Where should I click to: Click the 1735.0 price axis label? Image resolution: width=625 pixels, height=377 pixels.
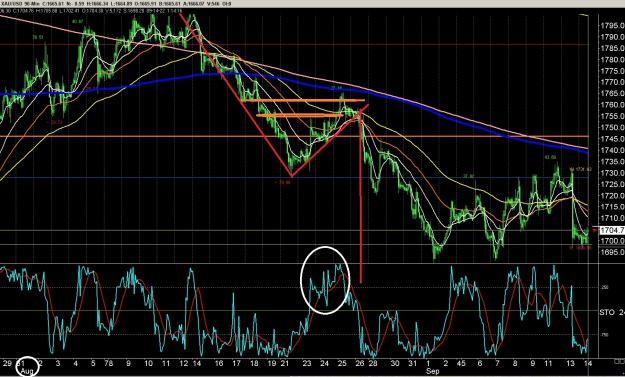click(613, 162)
